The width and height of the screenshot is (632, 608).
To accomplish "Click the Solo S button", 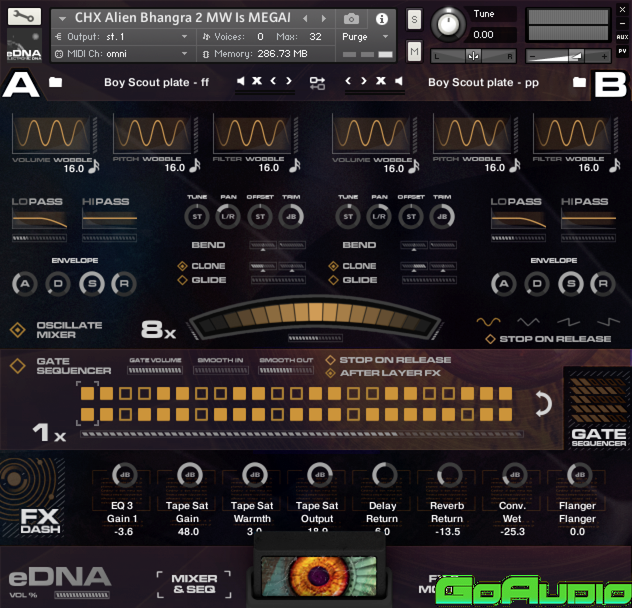I will click(x=414, y=19).
